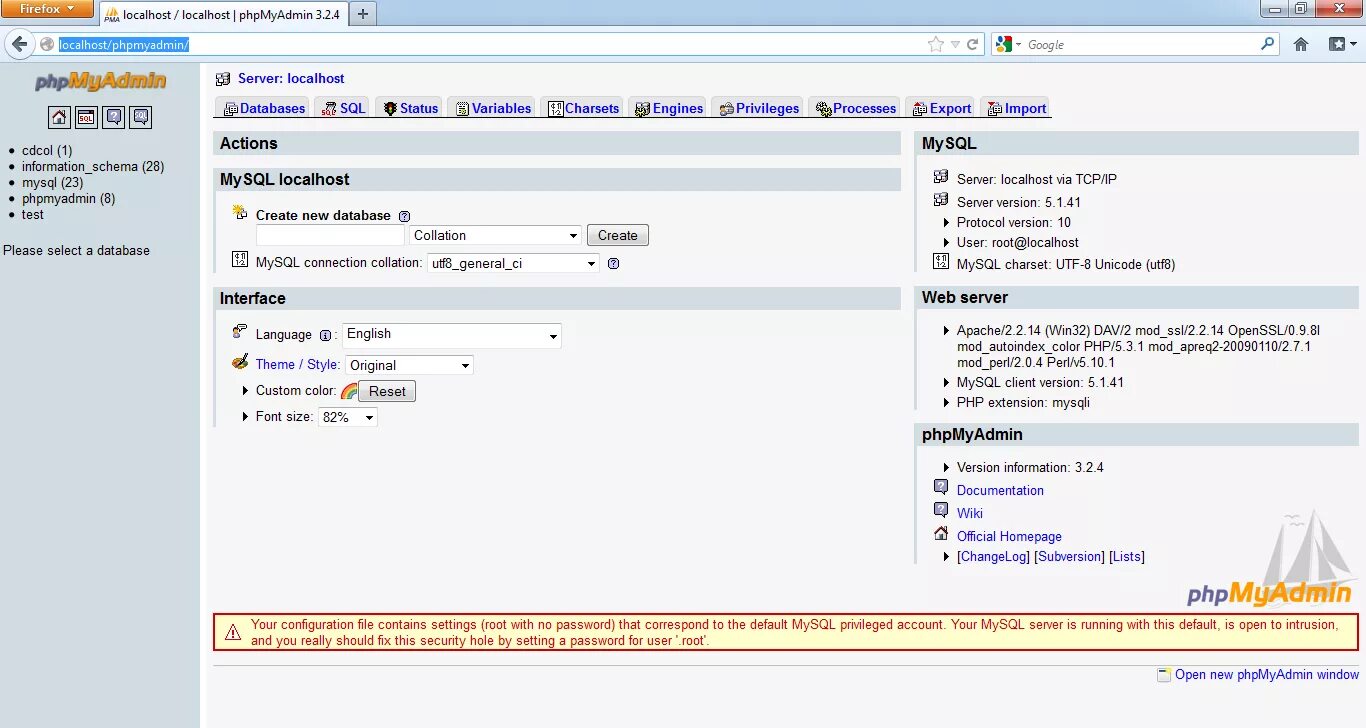This screenshot has height=728, width=1366.
Task: Open new browser tab with plus button
Action: [x=362, y=14]
